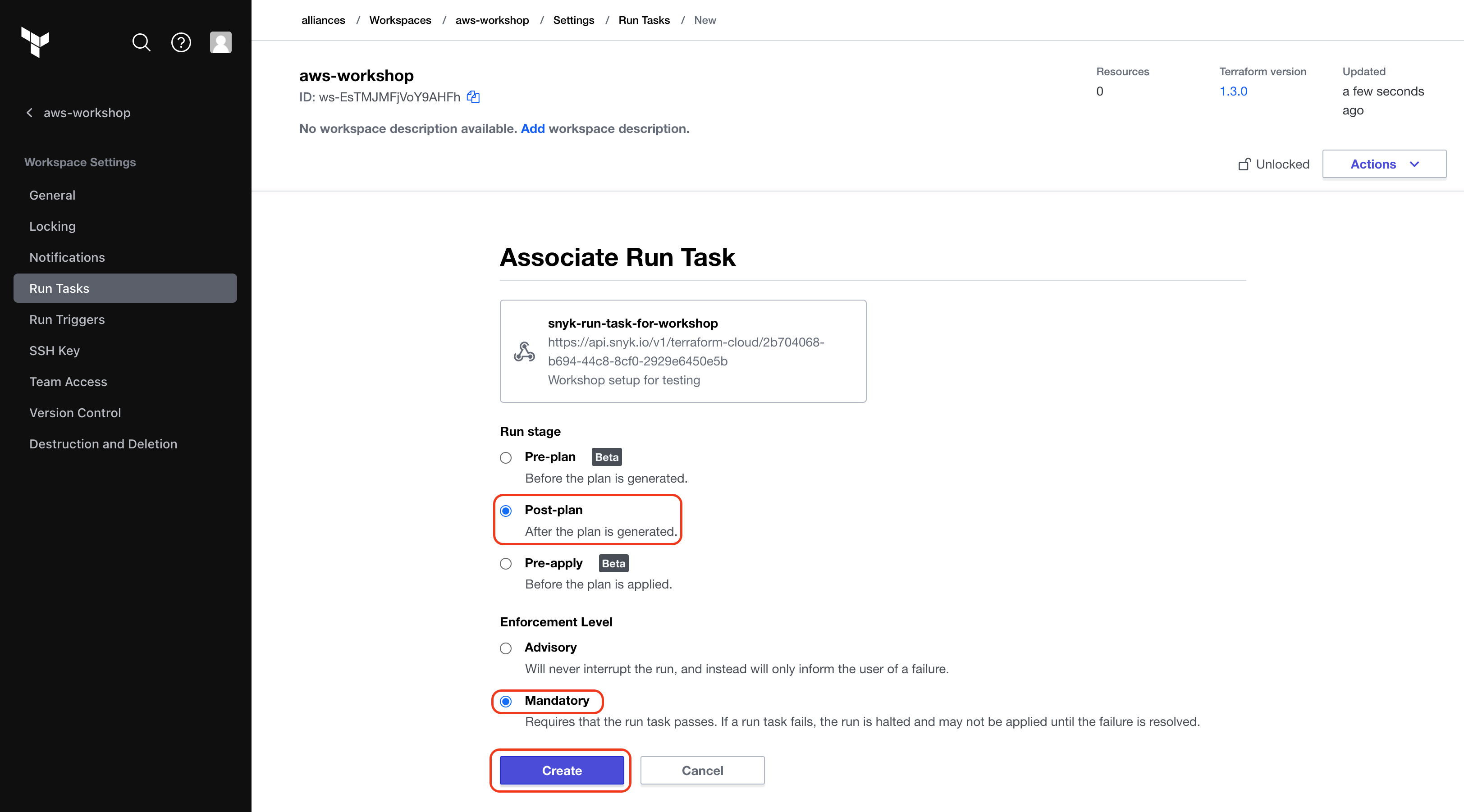The height and width of the screenshot is (812, 1464).
Task: Open the search magnifier icon
Action: (x=142, y=42)
